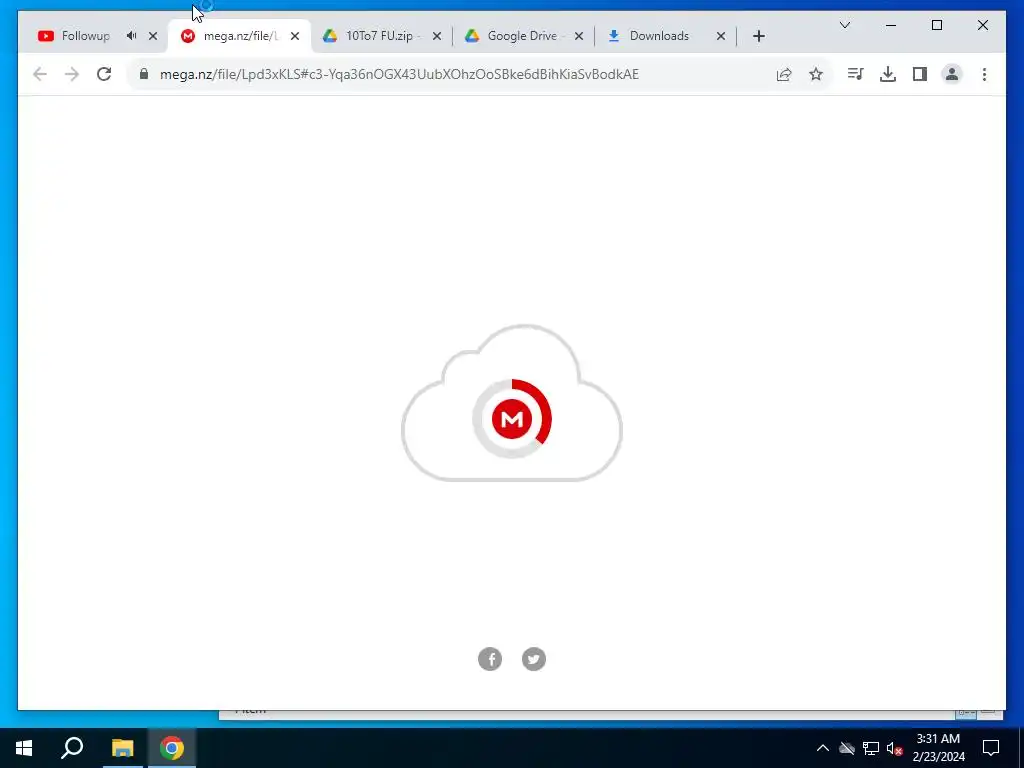Open a new browser tab

click(x=759, y=36)
